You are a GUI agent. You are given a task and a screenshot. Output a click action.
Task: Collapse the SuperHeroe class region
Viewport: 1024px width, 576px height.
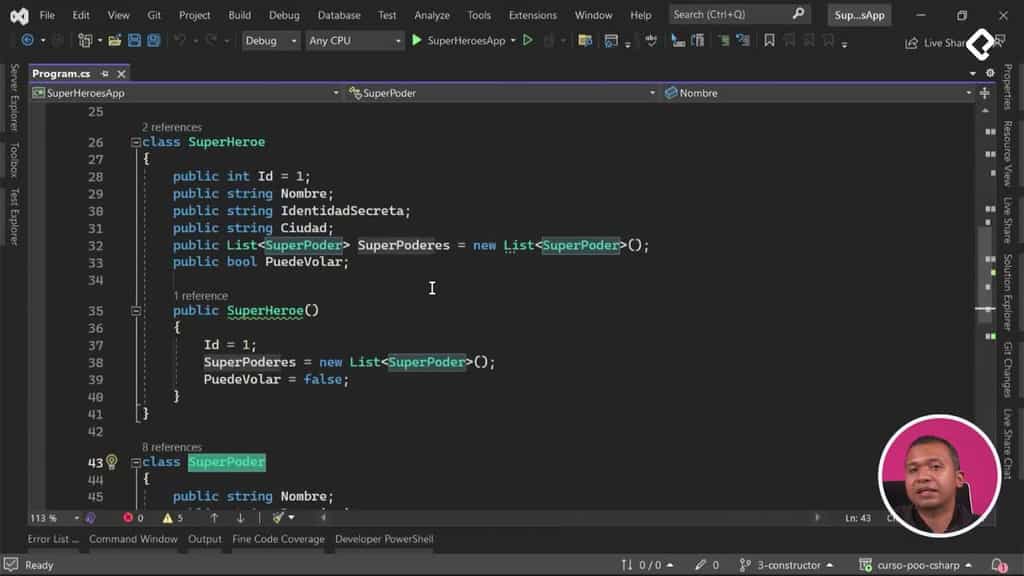pos(136,142)
